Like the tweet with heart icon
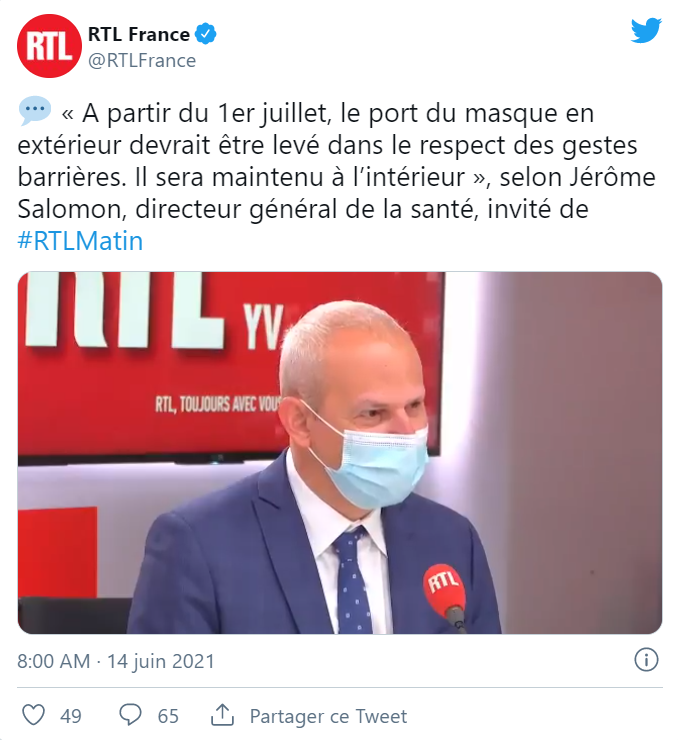The width and height of the screenshot is (678, 740). coord(34,715)
